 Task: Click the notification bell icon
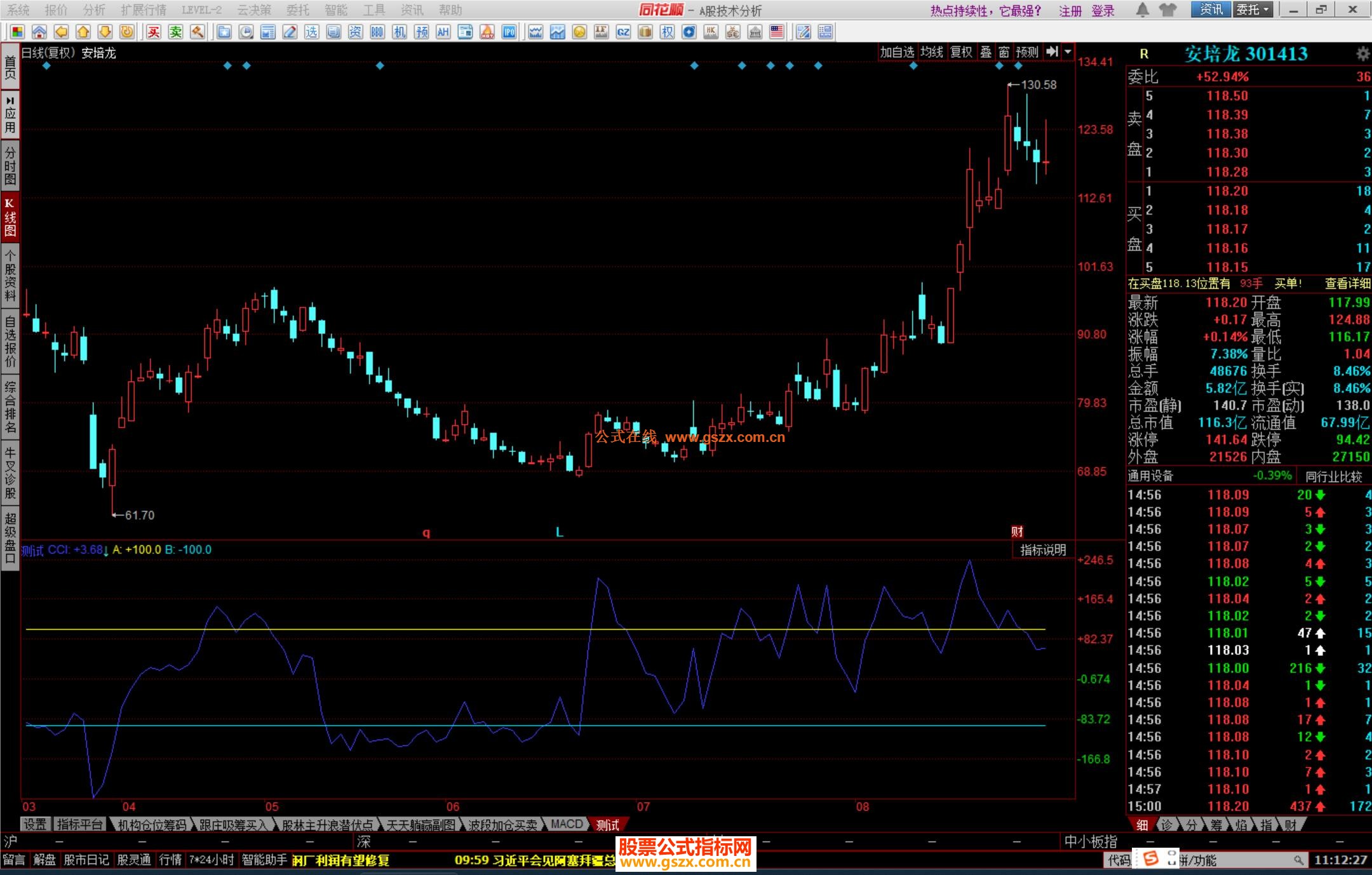(x=1142, y=10)
